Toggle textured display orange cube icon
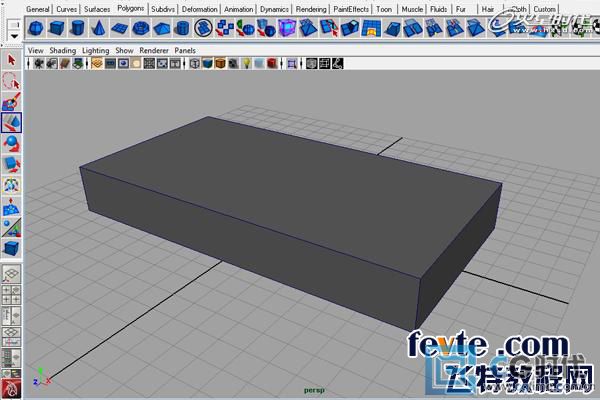Viewport: 600px width, 400px height. [220, 64]
